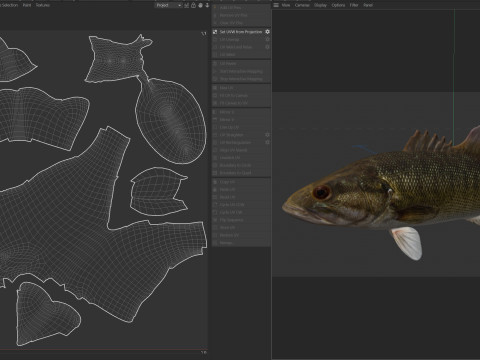Click Boundary to Quad

[241, 173]
